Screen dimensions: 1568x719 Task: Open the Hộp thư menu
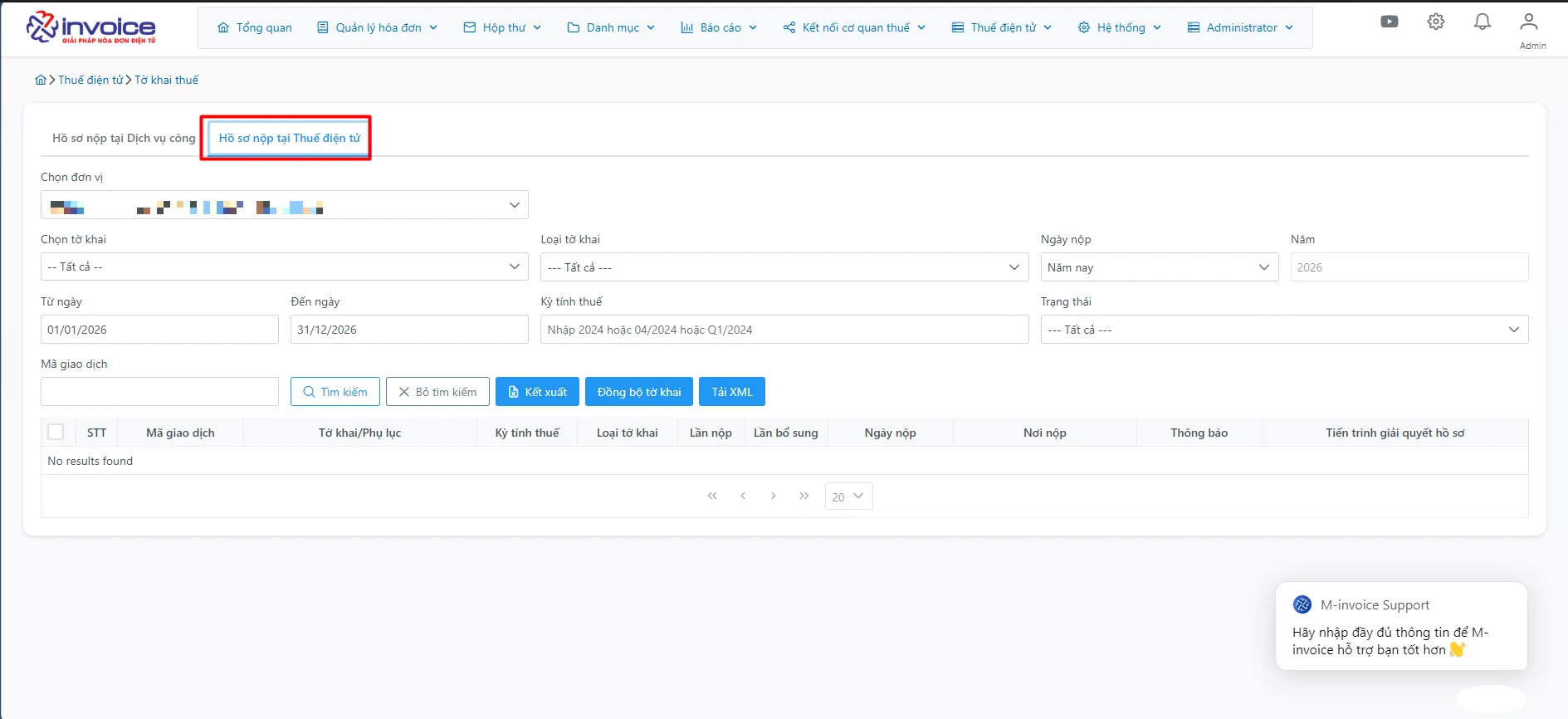point(503,27)
